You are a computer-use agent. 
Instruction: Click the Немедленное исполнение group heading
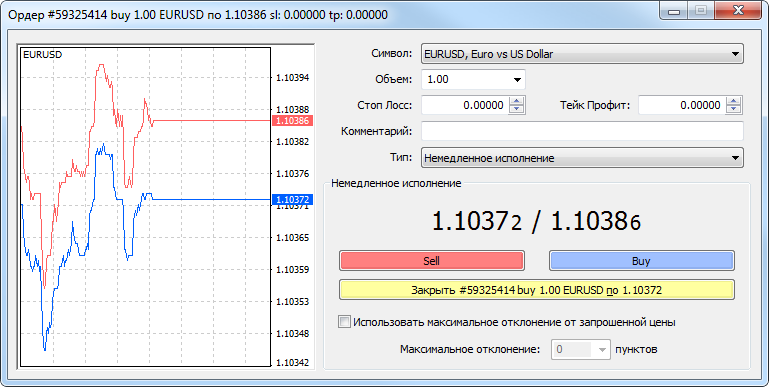click(x=396, y=183)
